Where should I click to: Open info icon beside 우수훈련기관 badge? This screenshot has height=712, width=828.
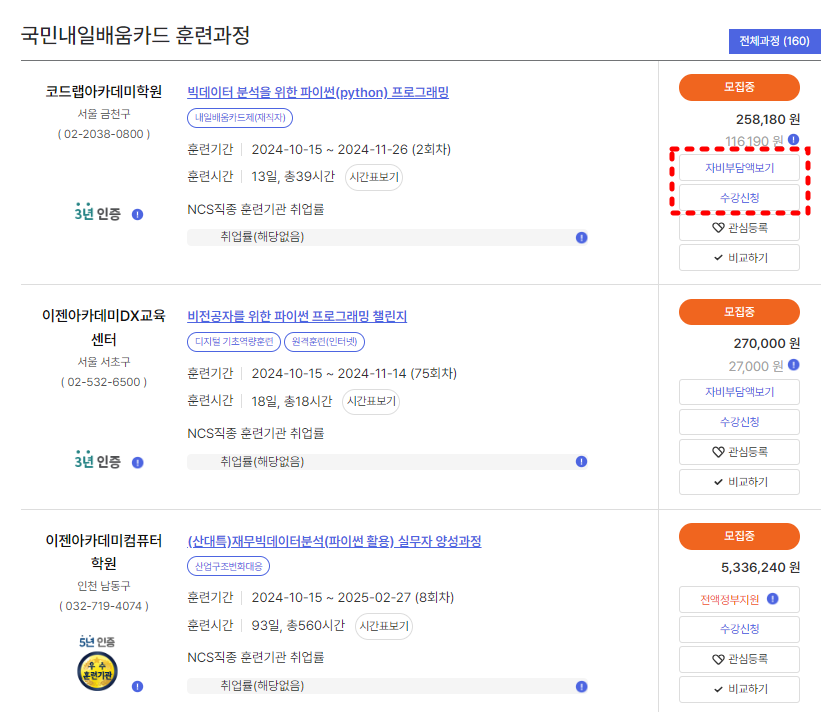pyautogui.click(x=137, y=687)
